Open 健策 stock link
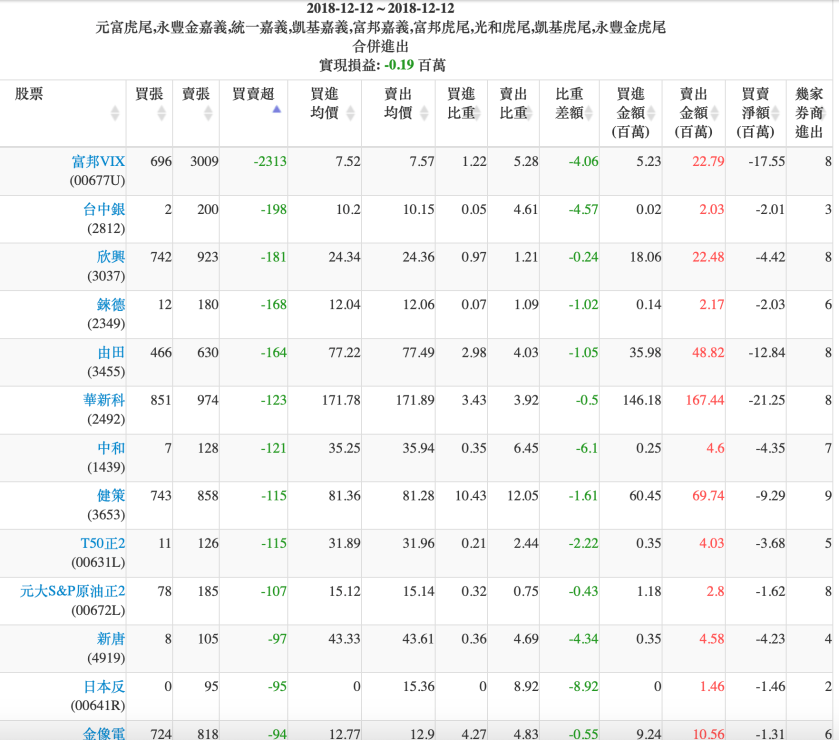 (x=111, y=495)
